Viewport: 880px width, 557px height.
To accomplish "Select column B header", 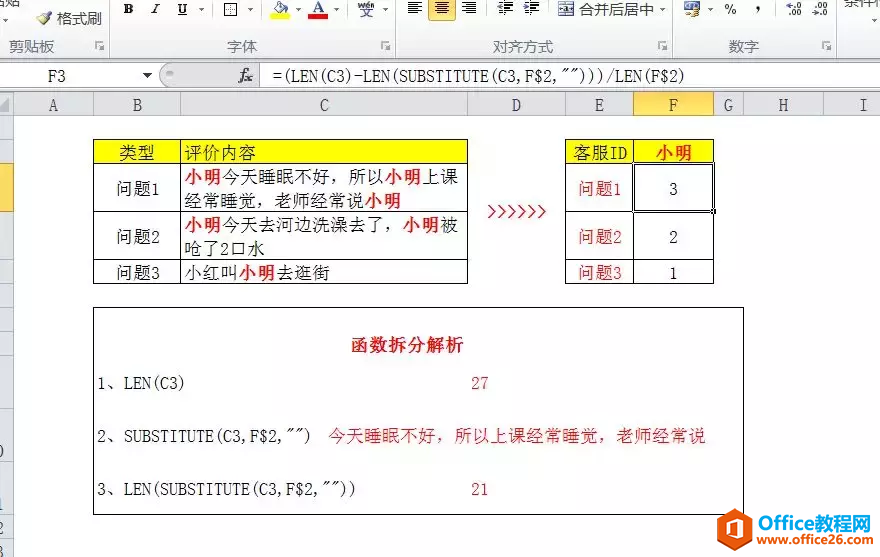I will (137, 105).
